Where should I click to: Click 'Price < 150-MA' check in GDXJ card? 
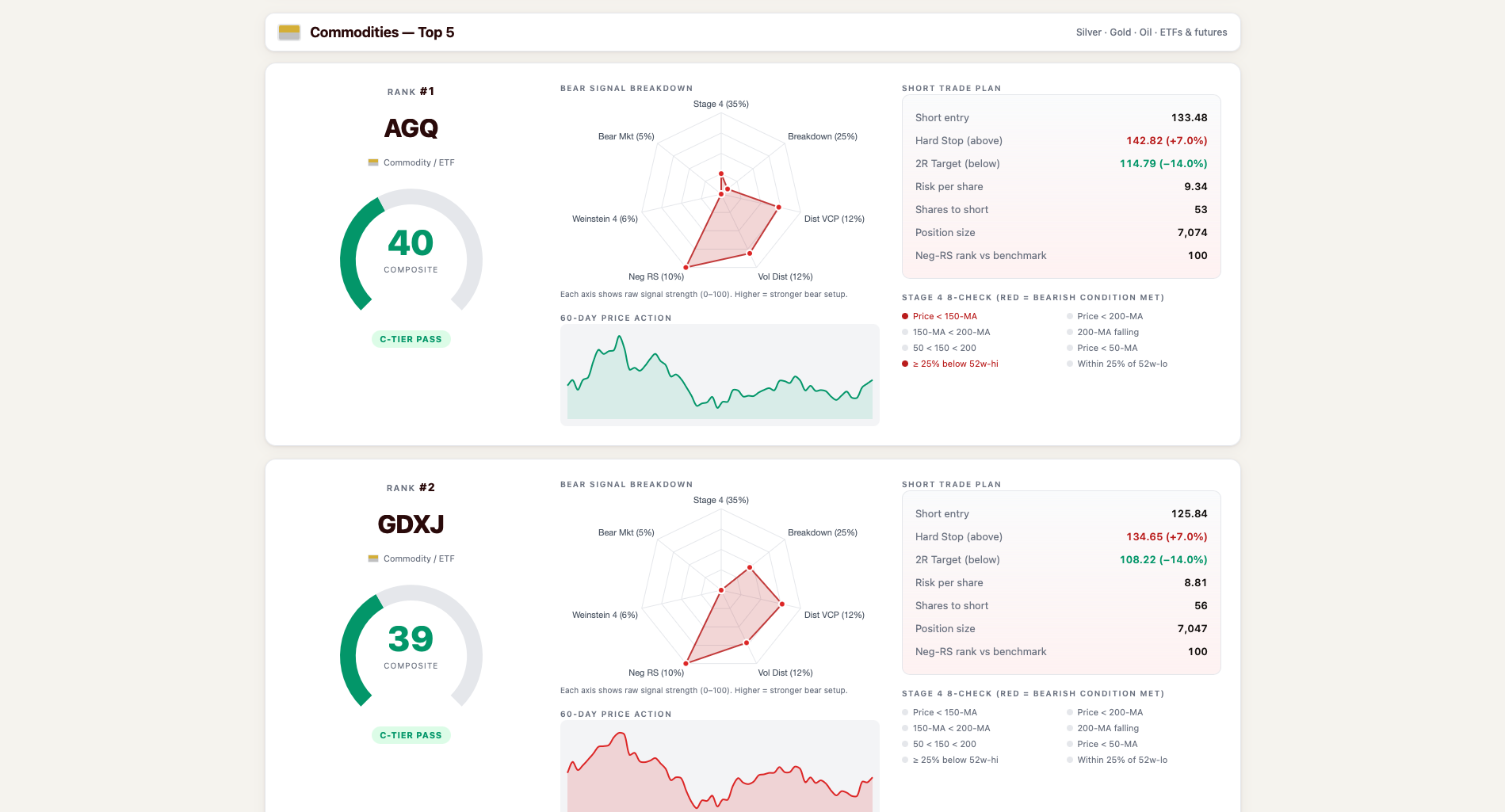tap(940, 712)
